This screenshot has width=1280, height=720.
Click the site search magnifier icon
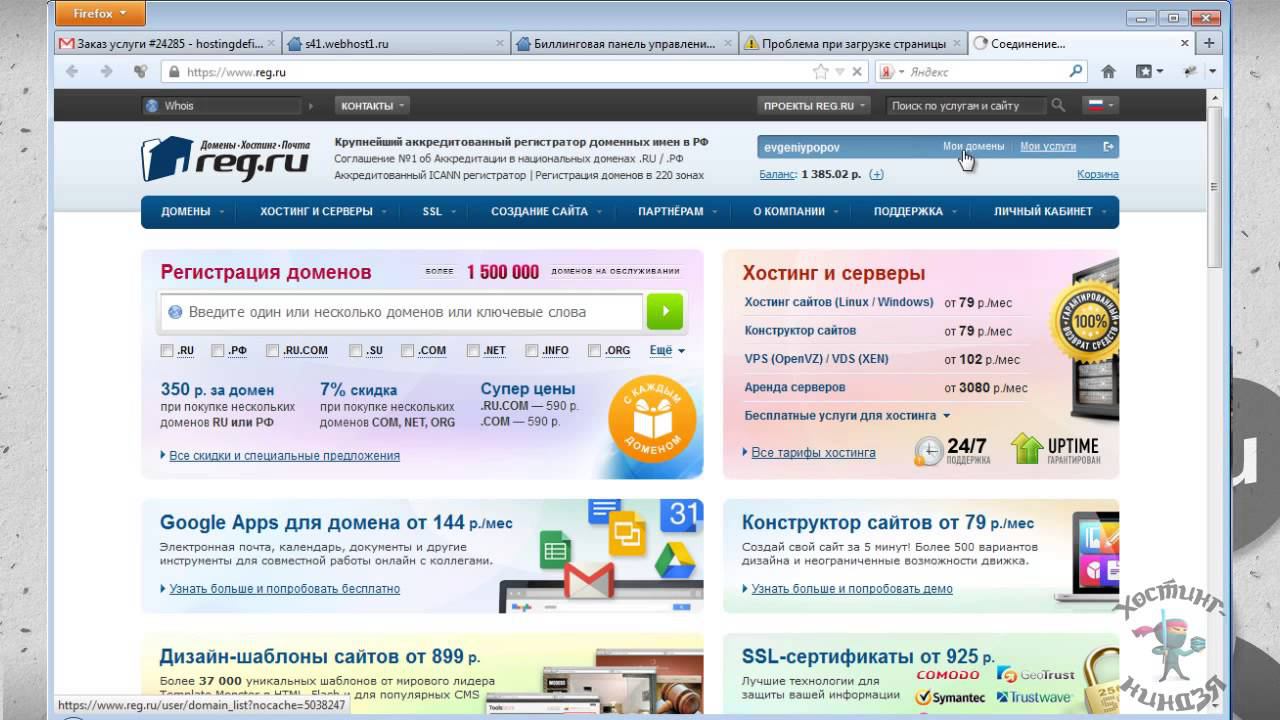[x=1058, y=105]
